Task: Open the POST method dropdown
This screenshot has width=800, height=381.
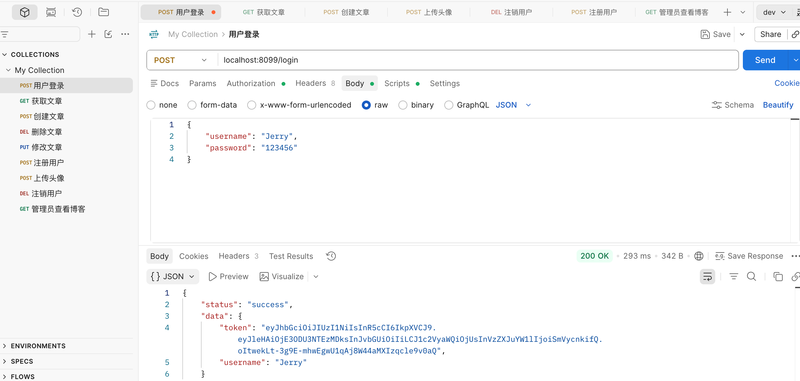Action: 181,60
